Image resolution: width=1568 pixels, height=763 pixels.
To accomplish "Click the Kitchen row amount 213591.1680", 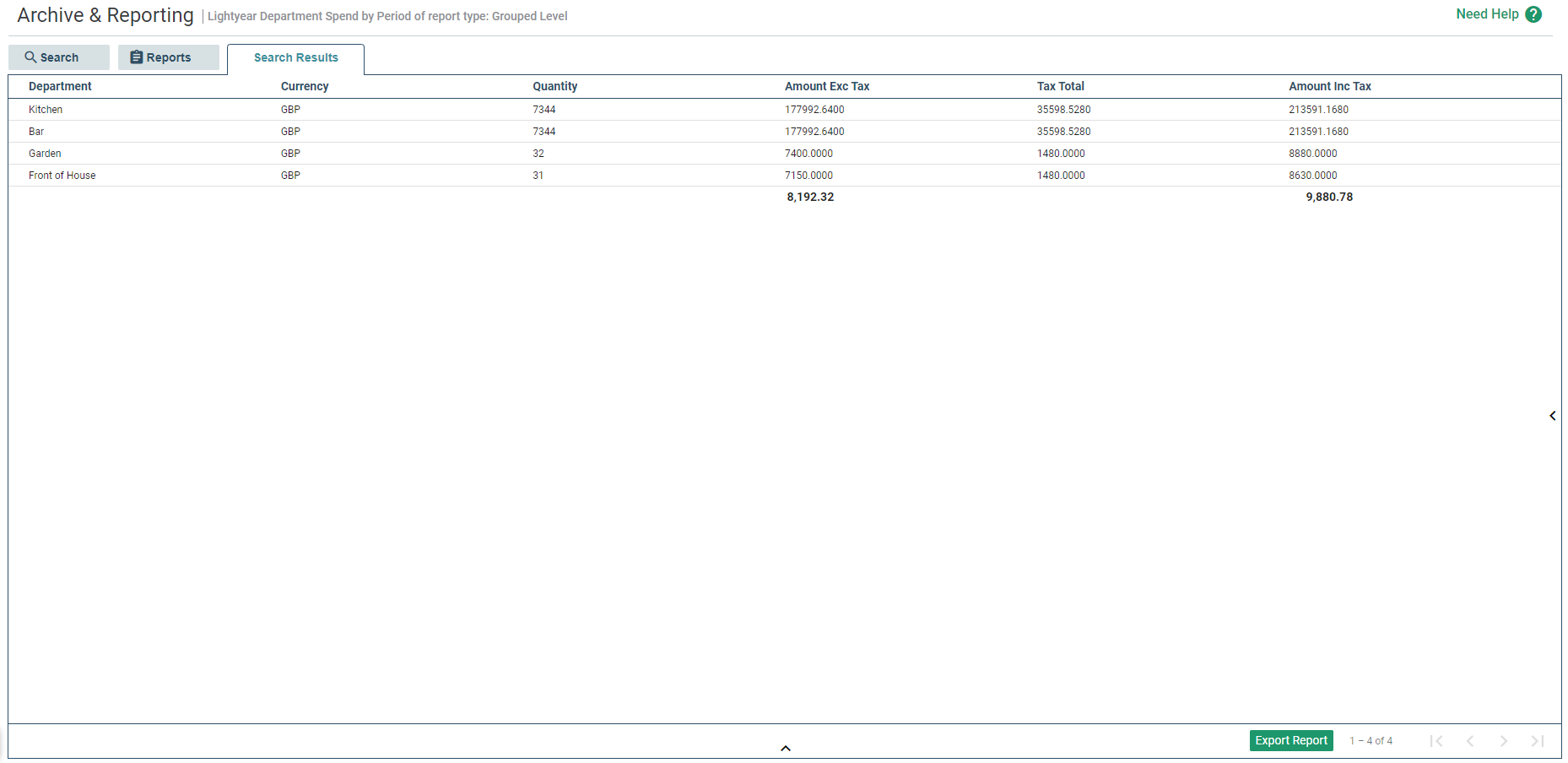I will pyautogui.click(x=1318, y=110).
